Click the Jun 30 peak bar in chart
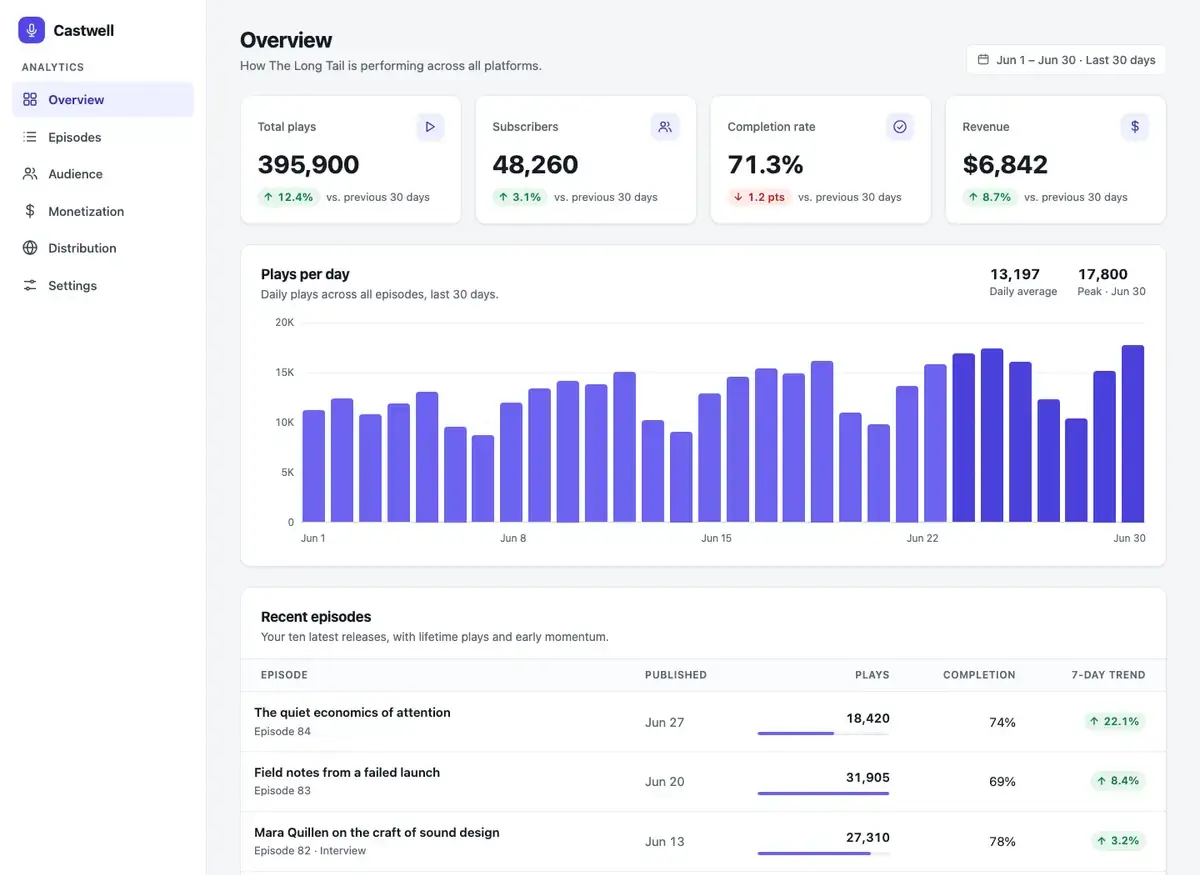 tap(1133, 434)
